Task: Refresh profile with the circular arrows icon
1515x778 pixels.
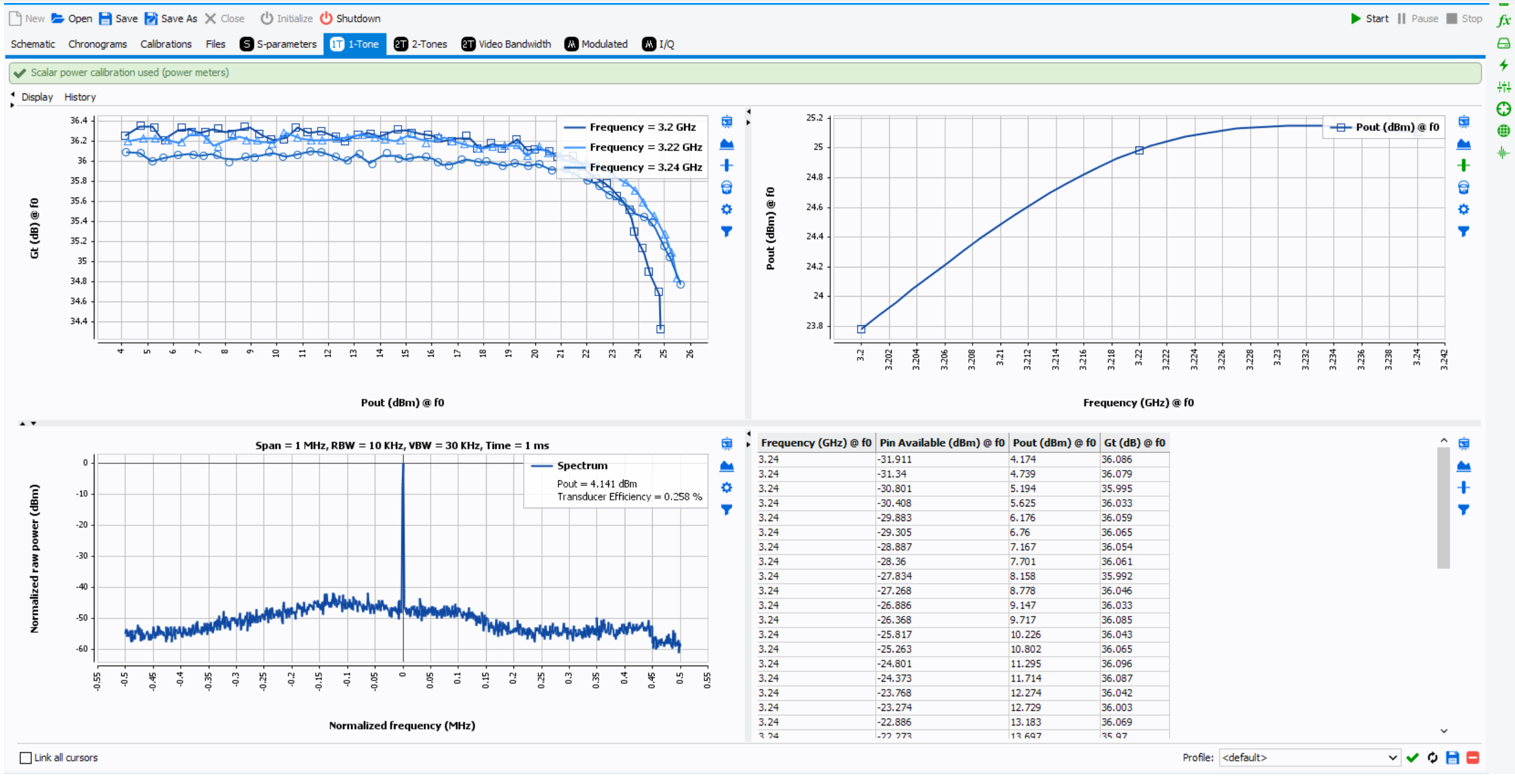Action: click(x=1433, y=758)
